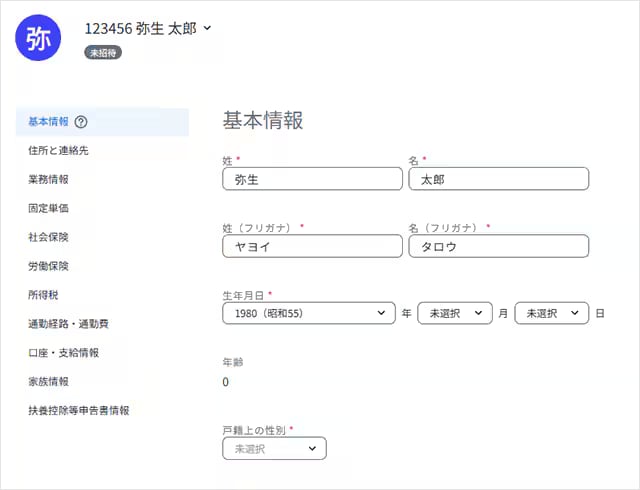This screenshot has height=490, width=640.
Task: Open 業務情報 from side menu
Action: coord(48,180)
